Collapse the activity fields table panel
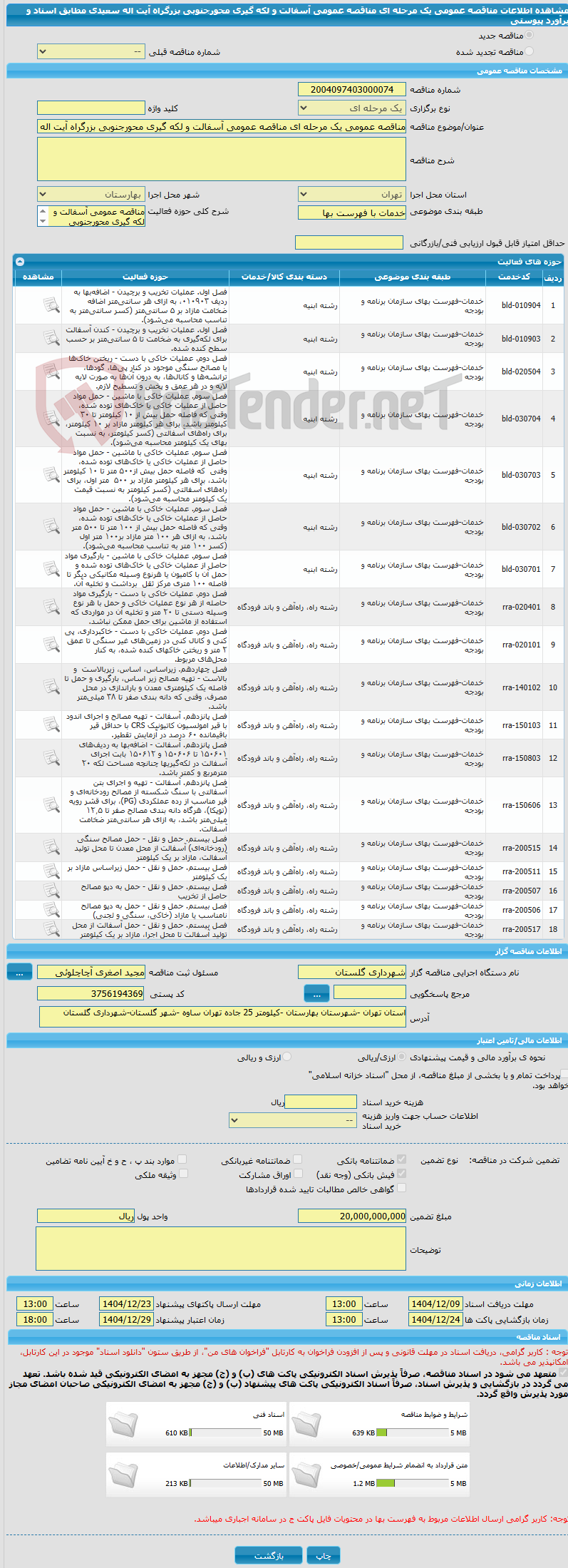 coord(20,262)
